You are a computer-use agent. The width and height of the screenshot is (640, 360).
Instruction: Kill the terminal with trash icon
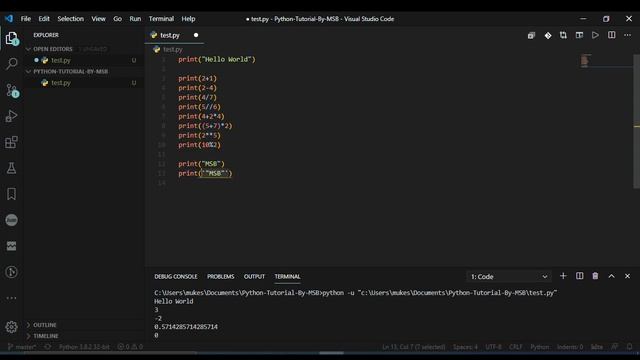[x=596, y=276]
